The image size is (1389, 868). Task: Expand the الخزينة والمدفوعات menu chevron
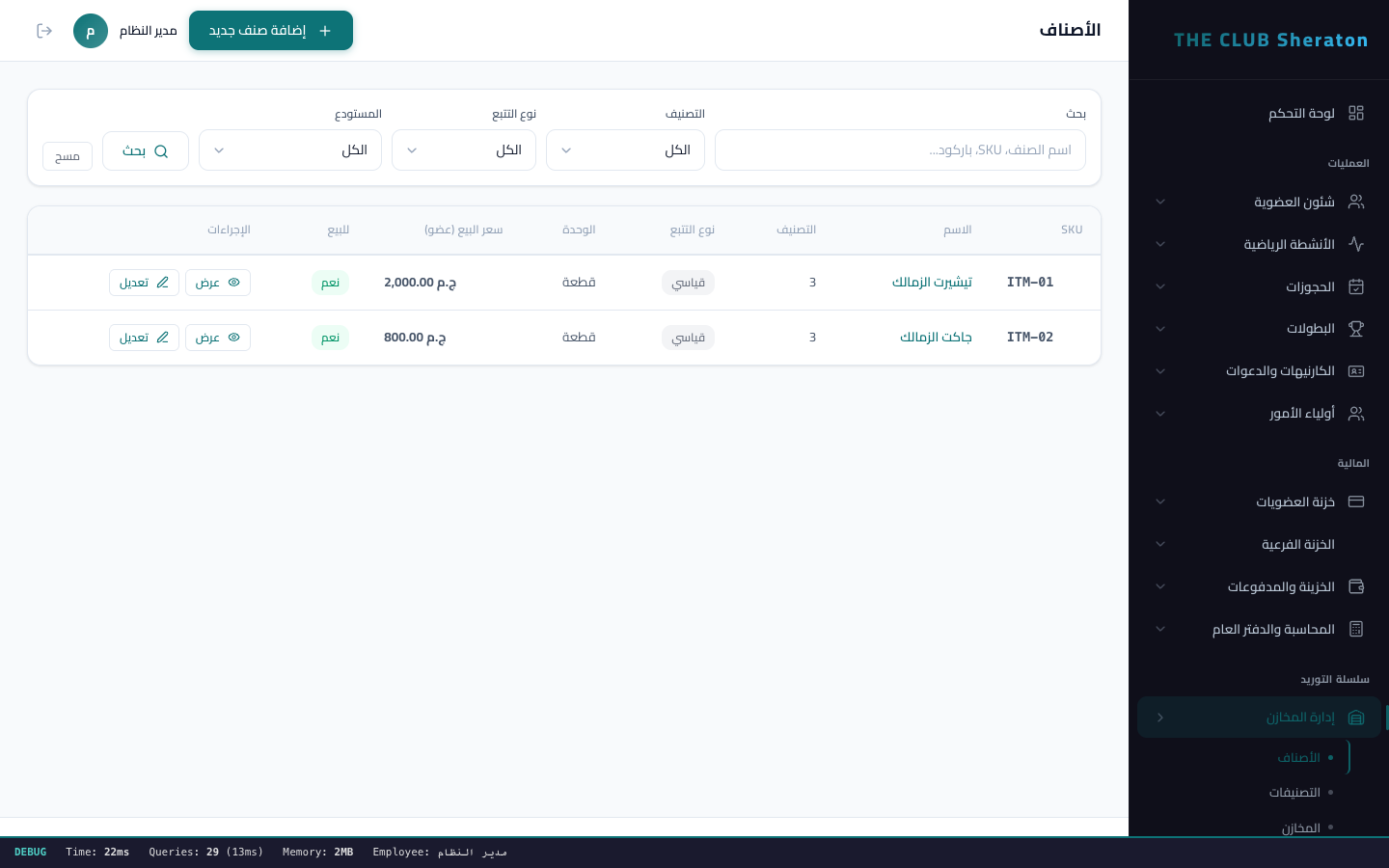tap(1160, 586)
